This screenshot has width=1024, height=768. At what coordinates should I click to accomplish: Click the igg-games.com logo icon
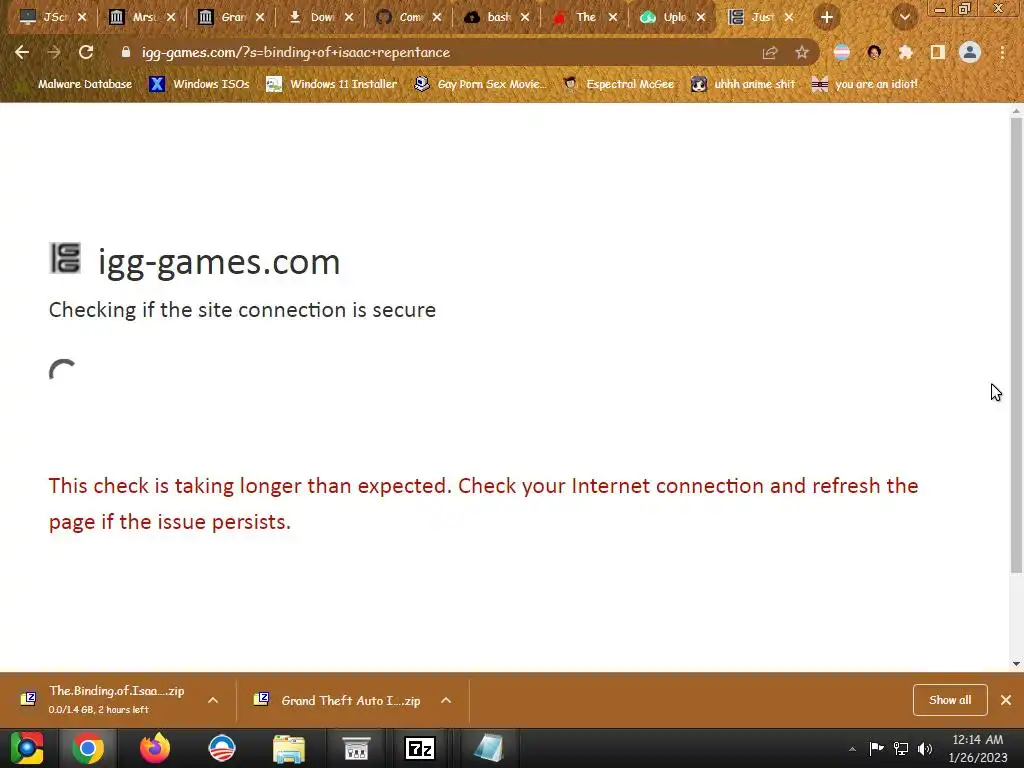click(65, 258)
